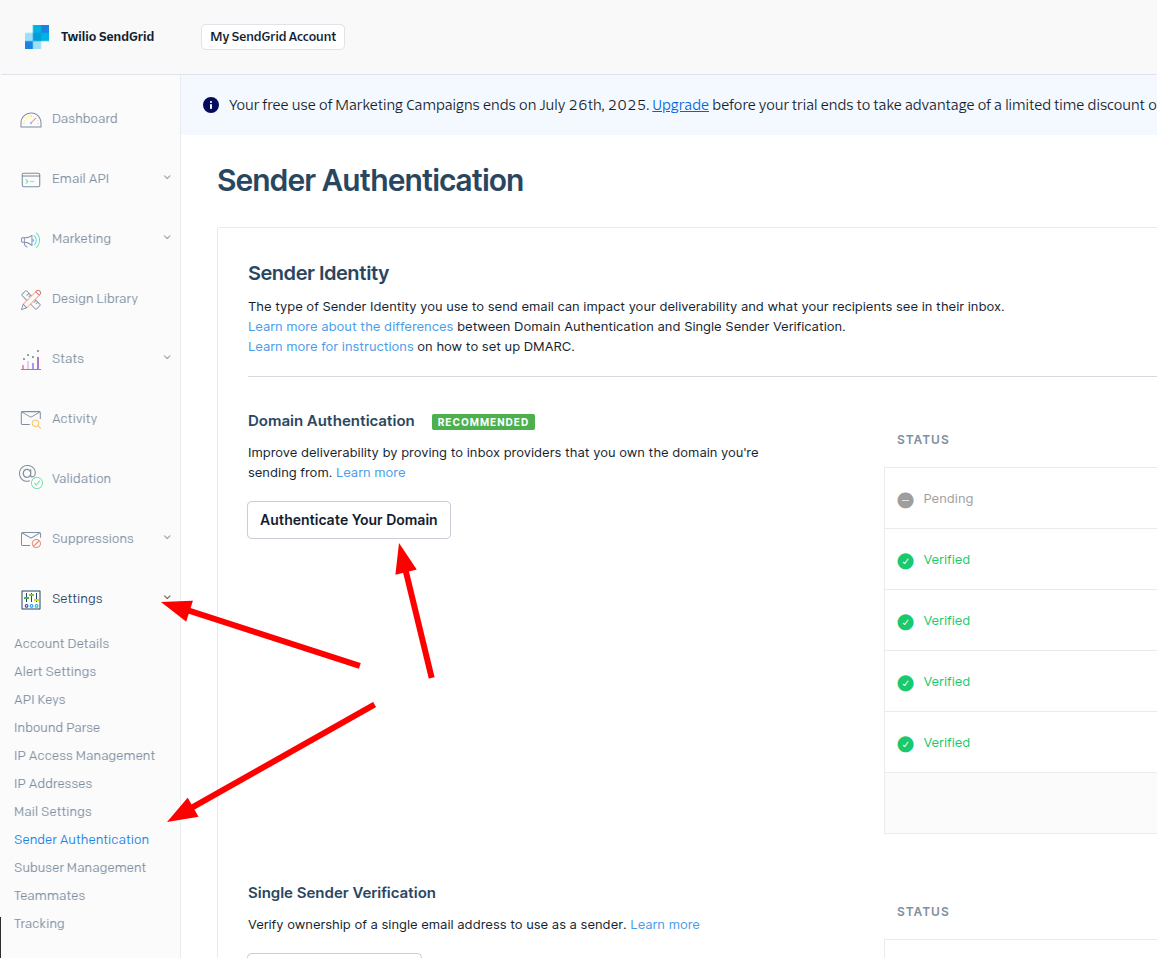
Task: Open IP Access Management page
Action: tap(84, 756)
